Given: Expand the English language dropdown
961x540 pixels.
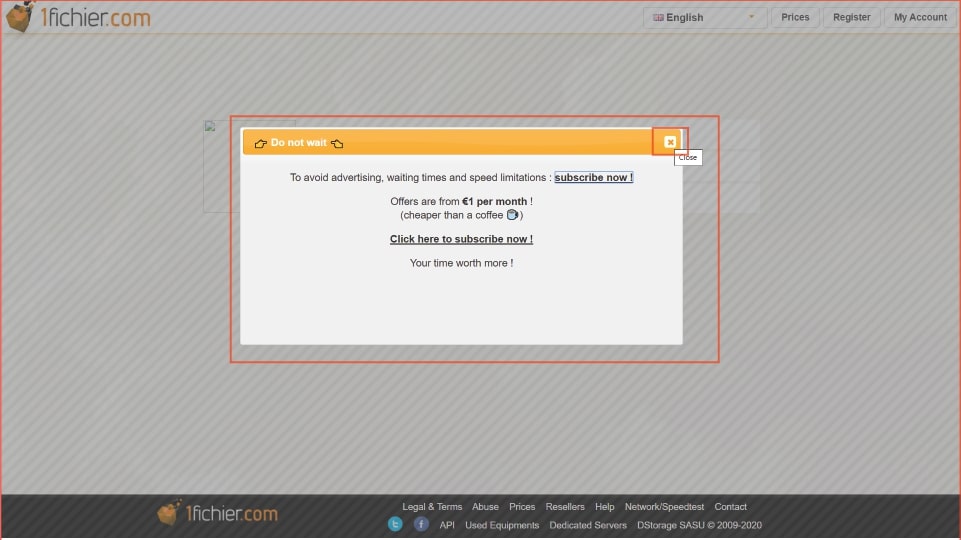Looking at the screenshot, I should coord(705,17).
